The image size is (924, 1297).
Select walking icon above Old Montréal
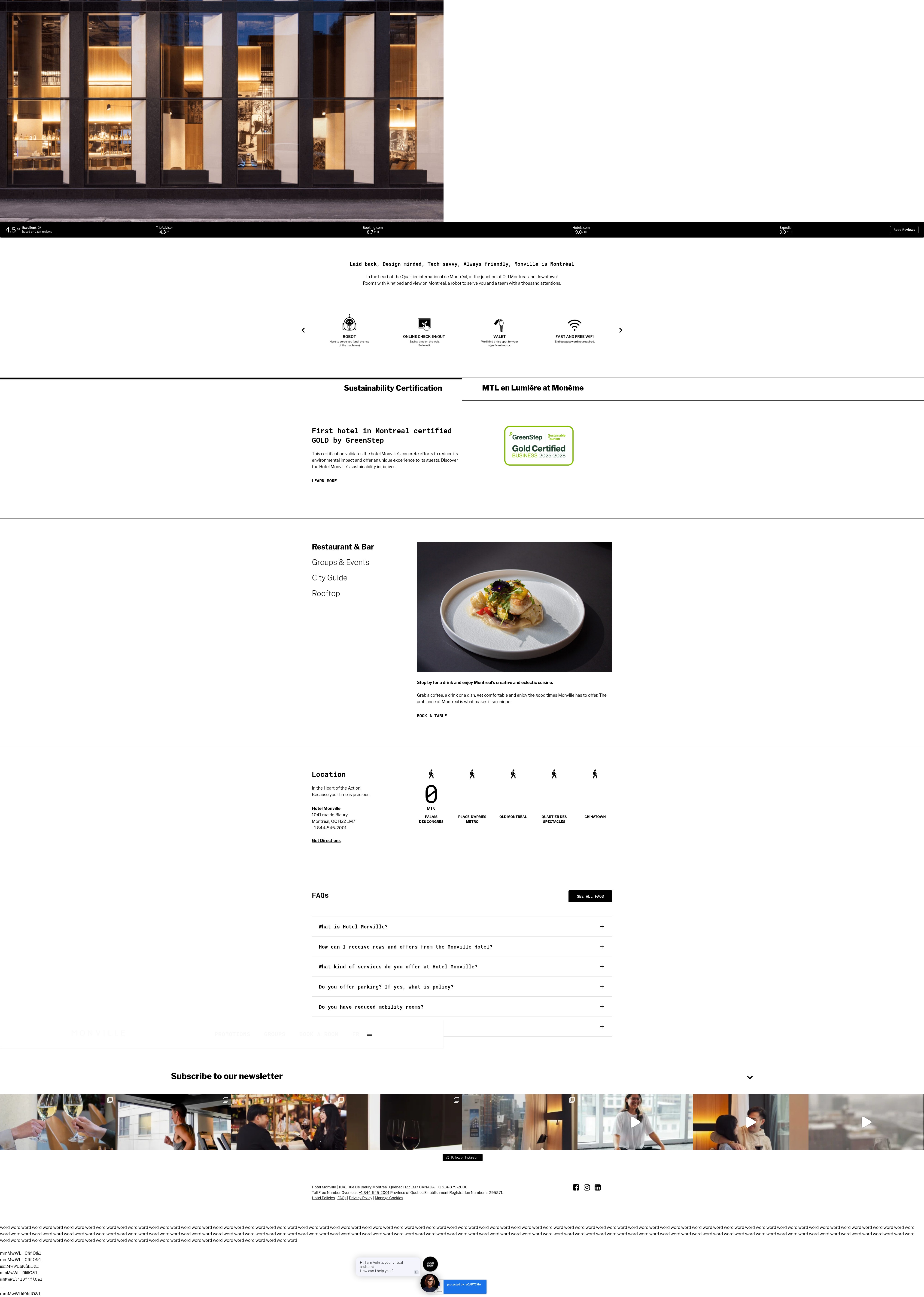513,774
